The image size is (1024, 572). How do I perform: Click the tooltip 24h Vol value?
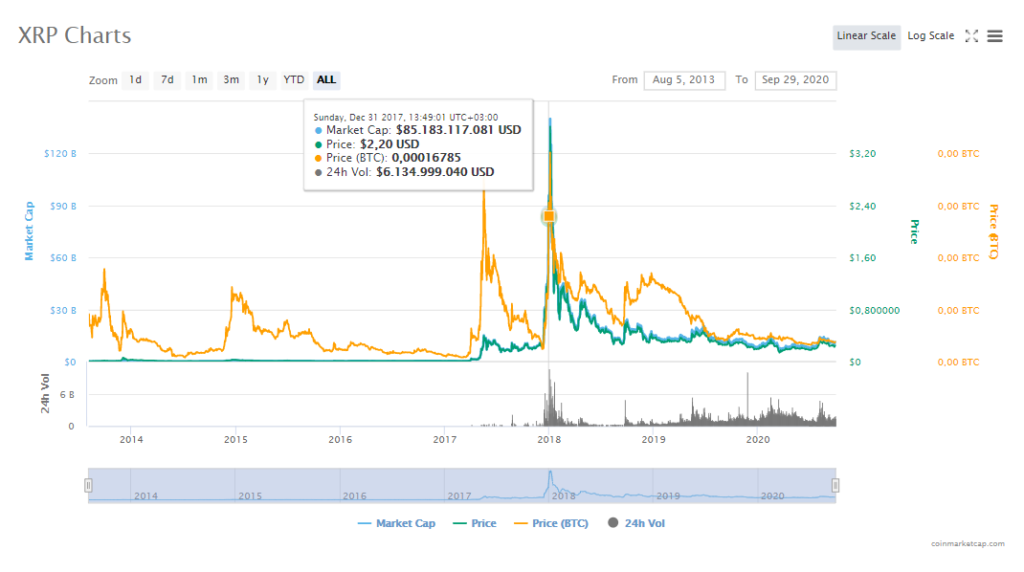[435, 172]
